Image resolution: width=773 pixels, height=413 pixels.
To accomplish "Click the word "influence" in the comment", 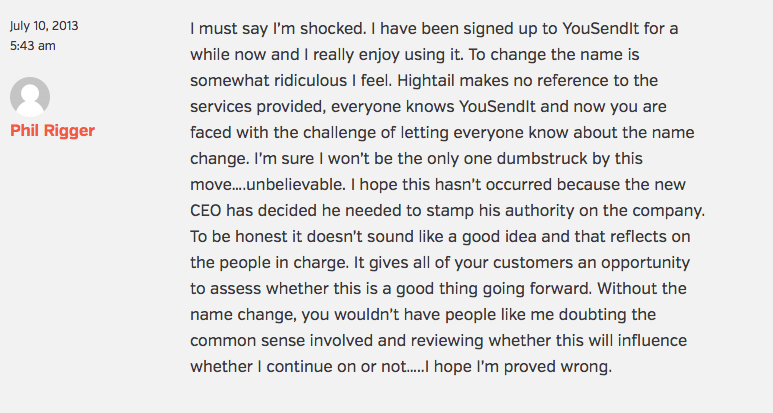I will coord(654,340).
